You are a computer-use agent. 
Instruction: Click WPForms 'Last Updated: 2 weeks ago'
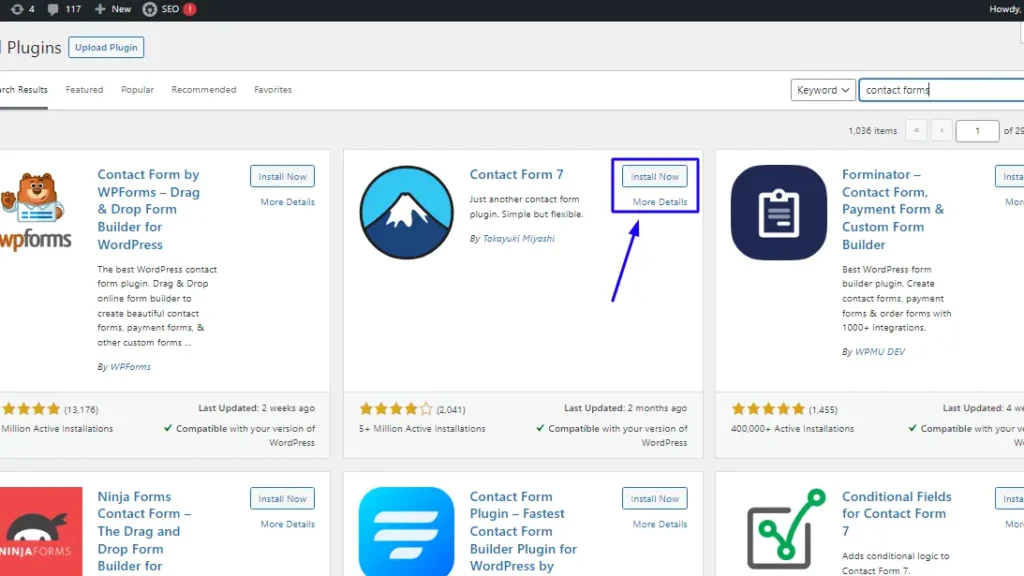[257, 408]
